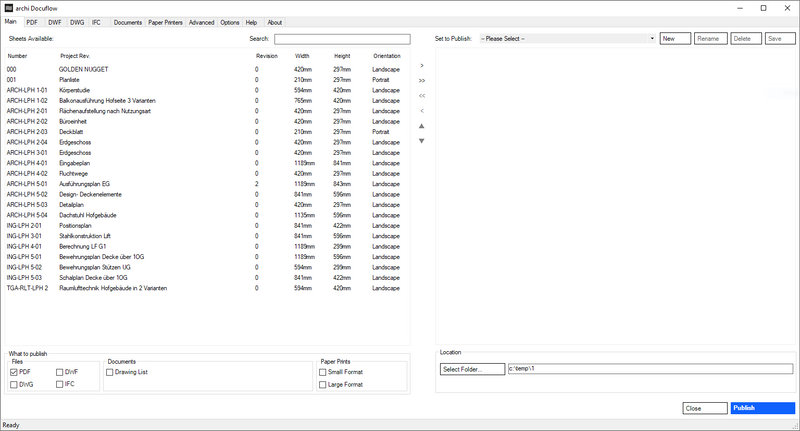This screenshot has width=800, height=431.
Task: Open the Advanced tab
Action: 201,21
